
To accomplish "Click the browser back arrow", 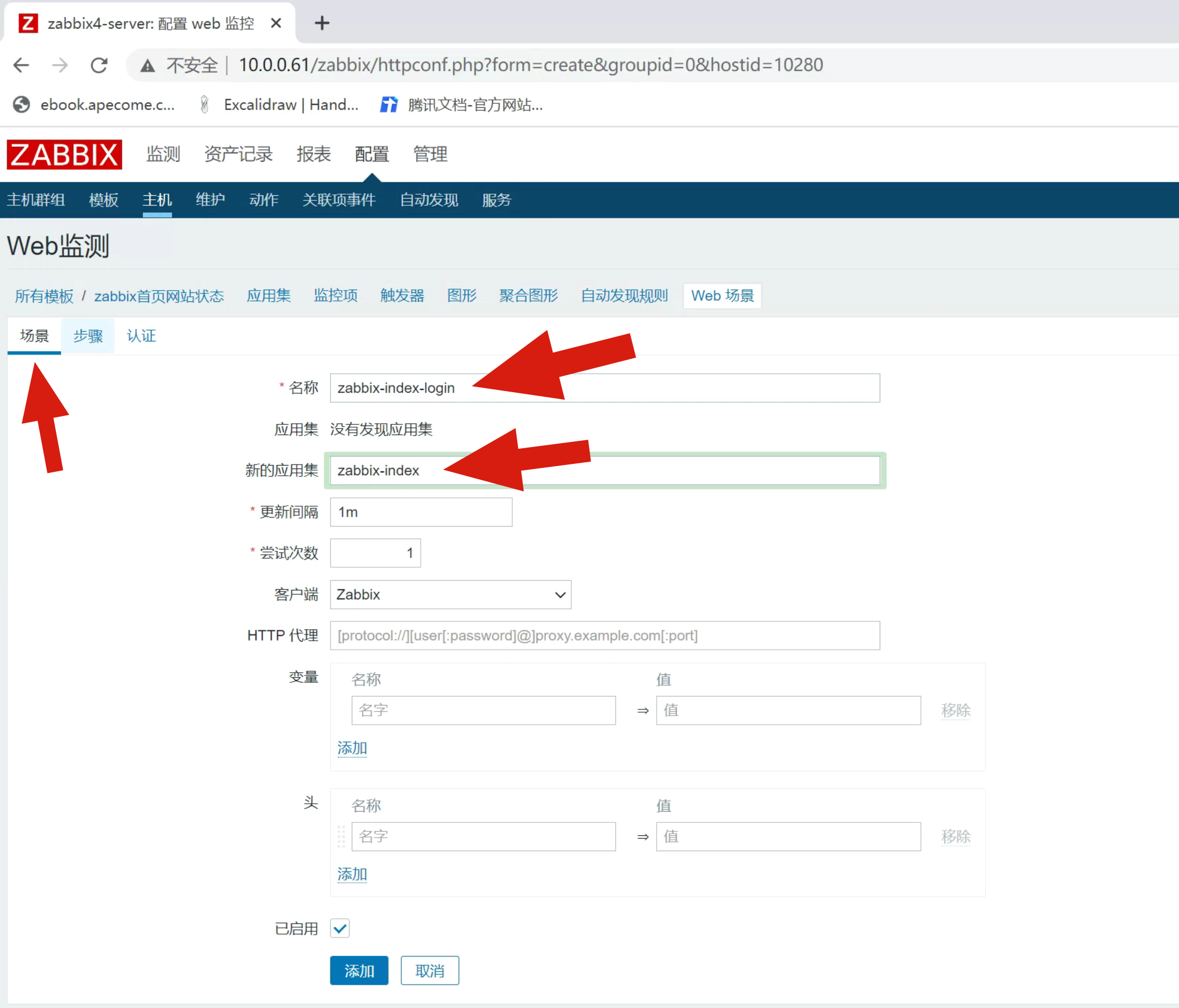I will point(21,65).
